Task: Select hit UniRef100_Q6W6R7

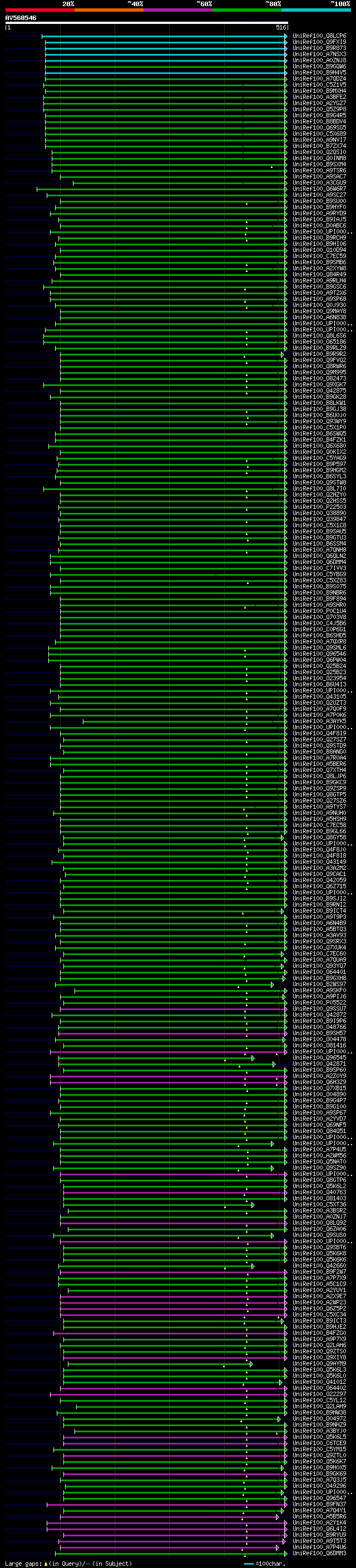Action: click(x=319, y=189)
